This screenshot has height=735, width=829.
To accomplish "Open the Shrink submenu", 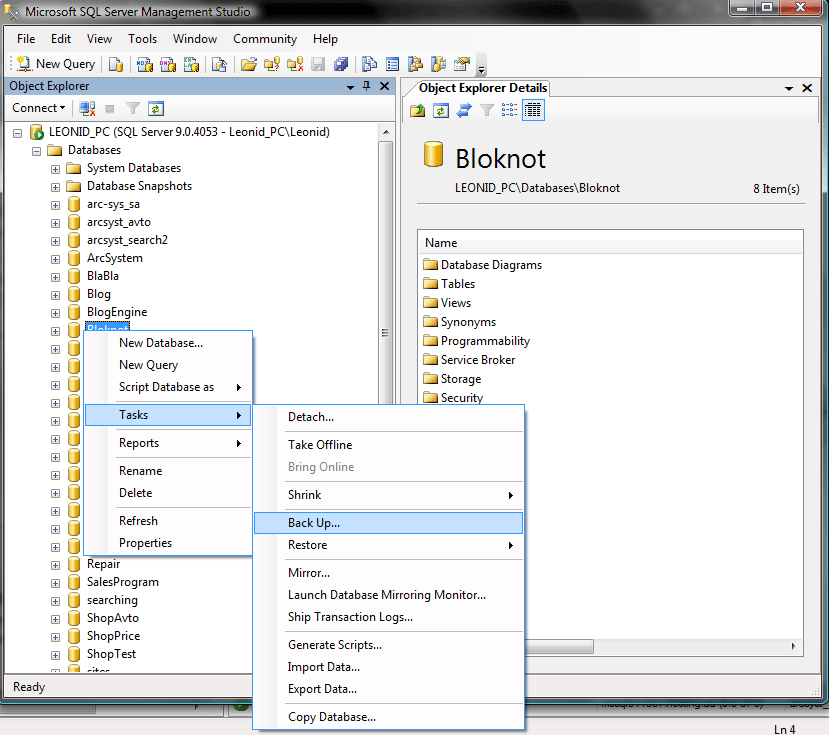I will click(x=389, y=495).
